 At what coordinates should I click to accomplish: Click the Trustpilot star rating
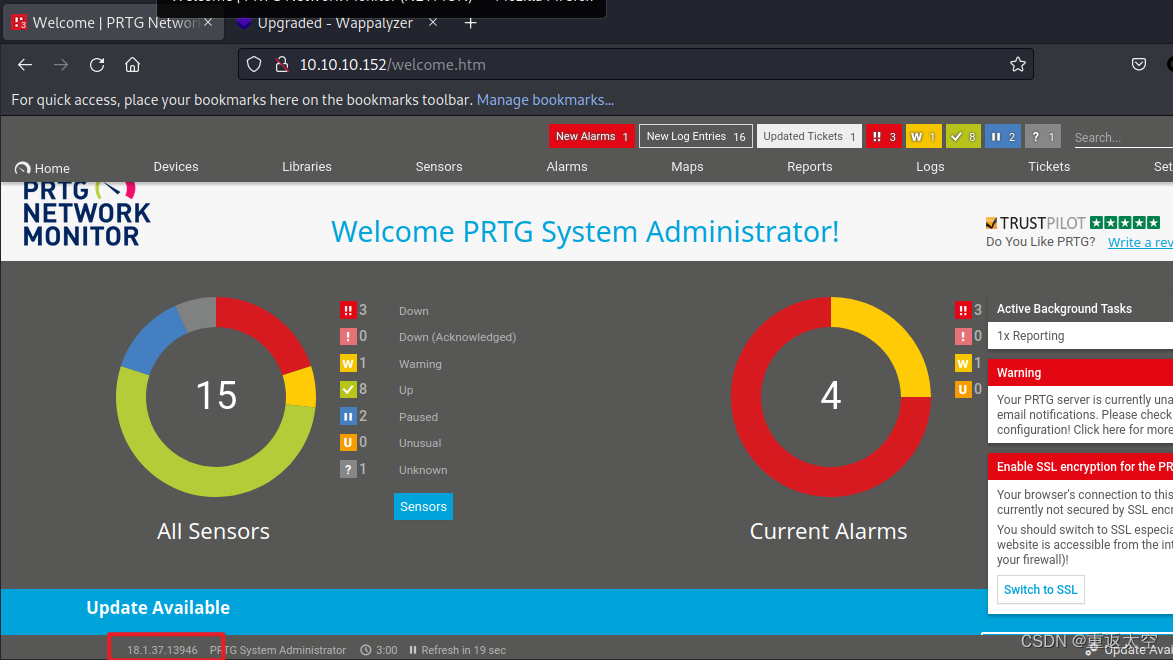1124,222
